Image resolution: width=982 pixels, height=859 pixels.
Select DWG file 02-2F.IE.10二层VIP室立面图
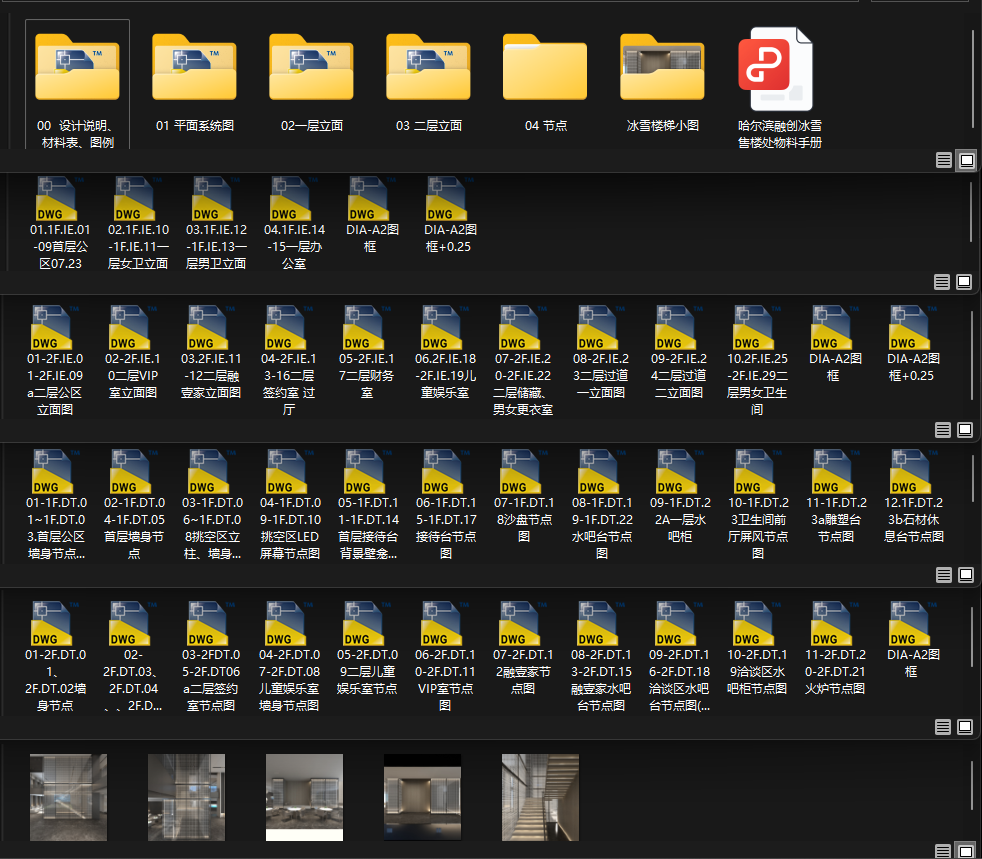tap(133, 352)
